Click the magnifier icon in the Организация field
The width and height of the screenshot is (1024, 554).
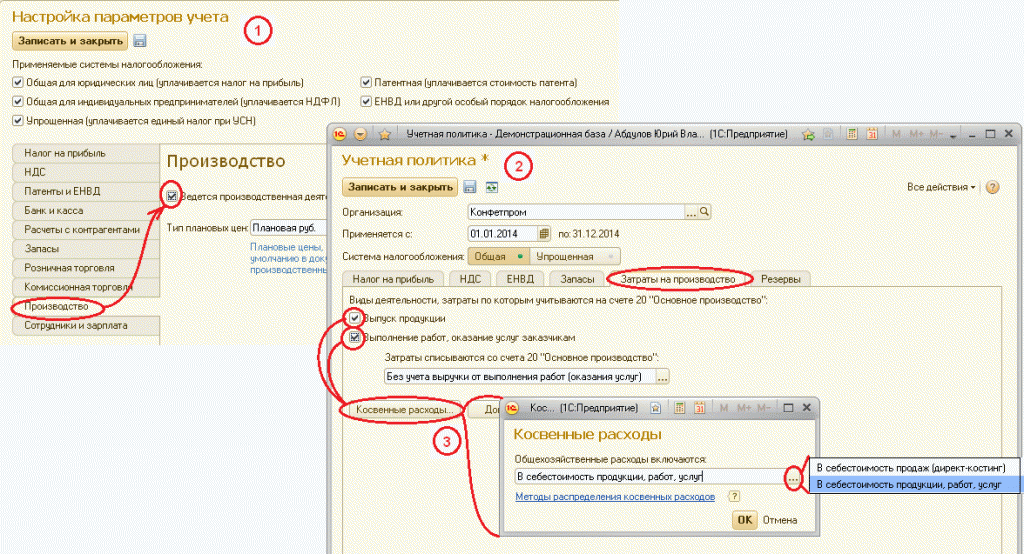tap(704, 212)
